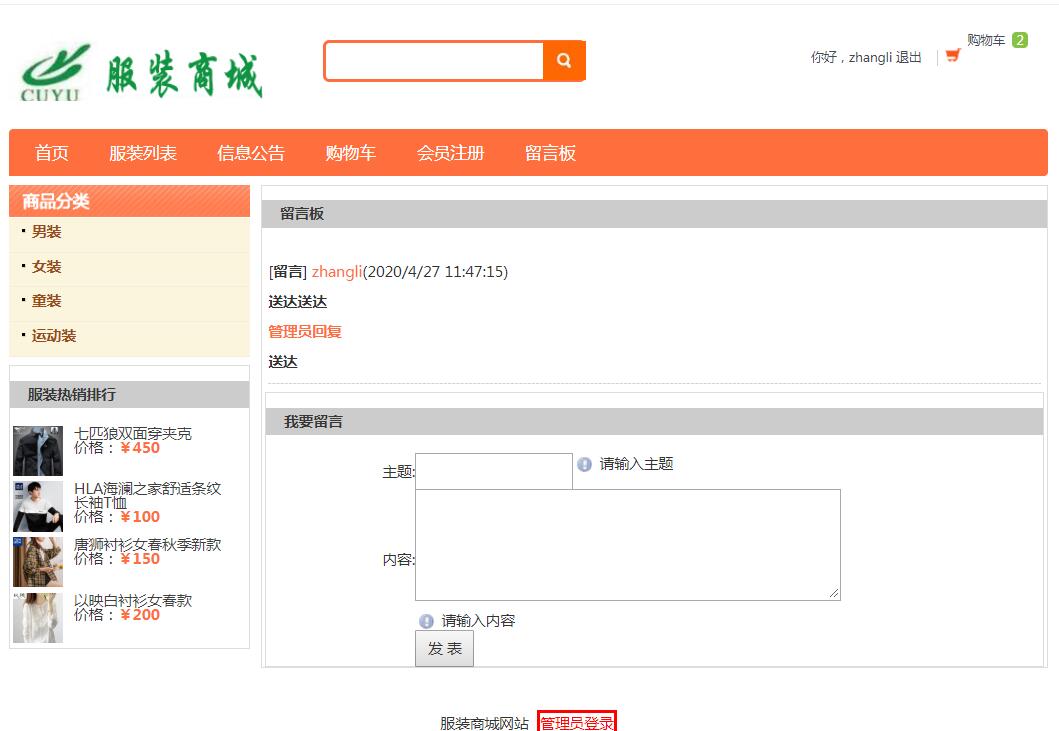Go to 首页 in navigation bar
This screenshot has width=1059, height=731.
tap(52, 153)
